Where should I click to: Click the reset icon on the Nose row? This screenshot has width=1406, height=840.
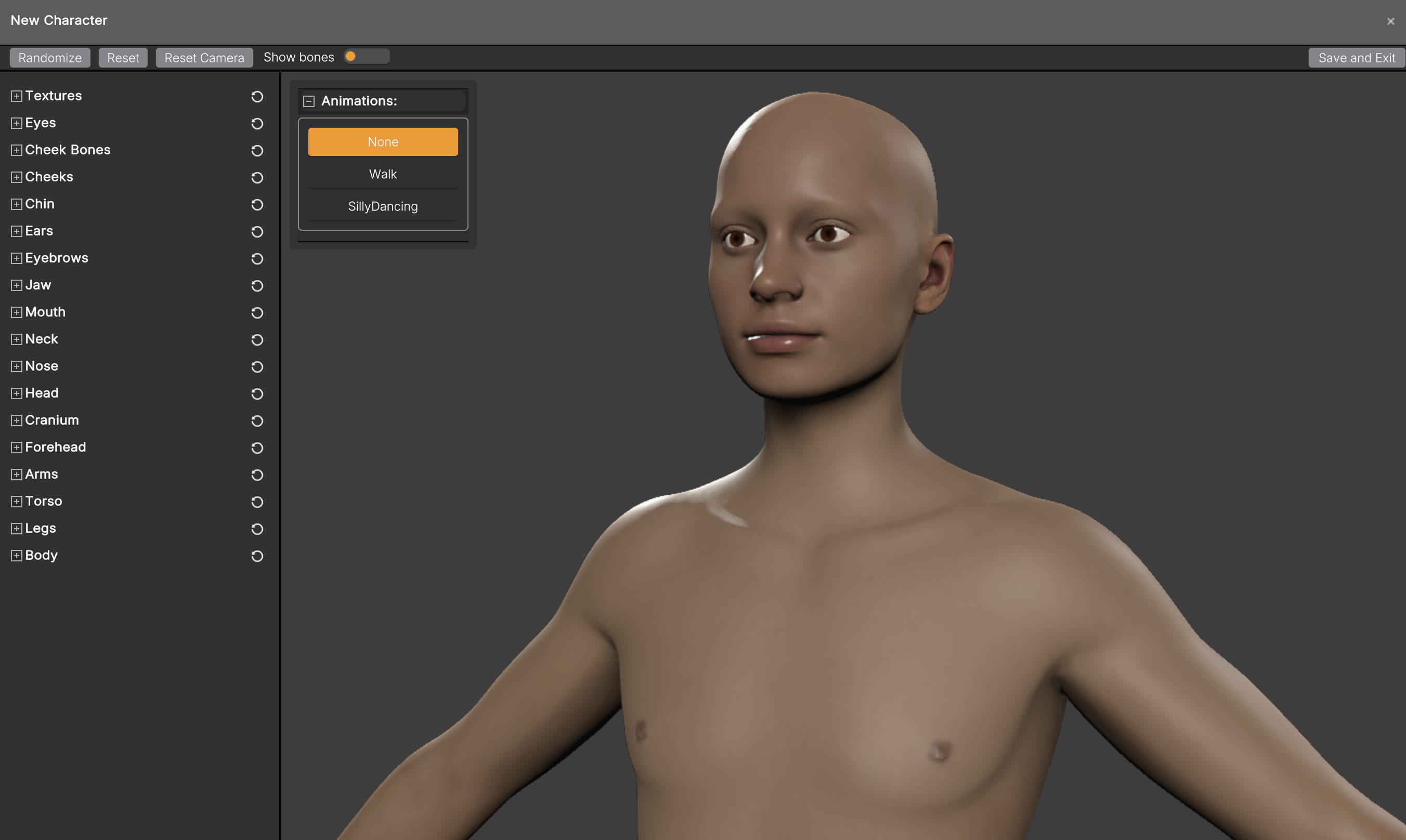coord(257,367)
